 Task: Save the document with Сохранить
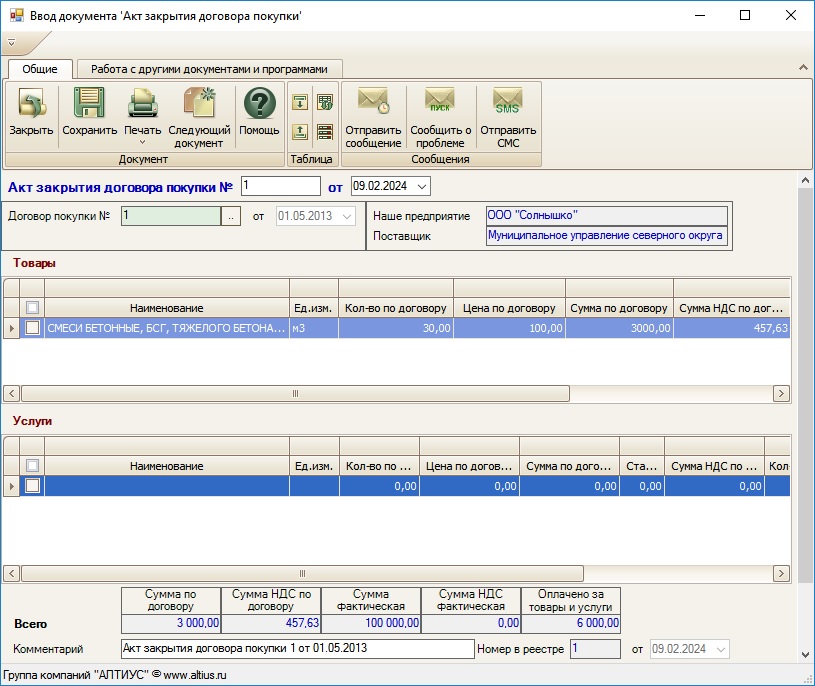click(x=89, y=104)
